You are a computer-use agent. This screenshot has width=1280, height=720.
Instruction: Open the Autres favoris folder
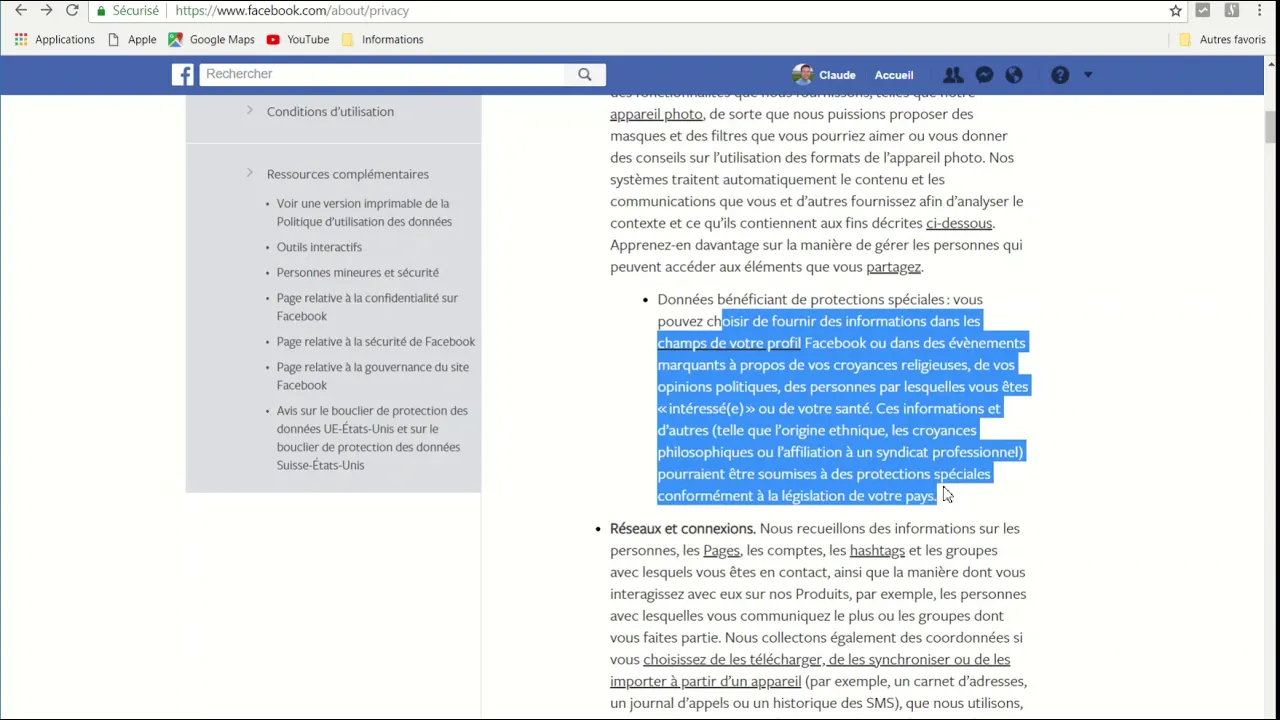[1222, 39]
